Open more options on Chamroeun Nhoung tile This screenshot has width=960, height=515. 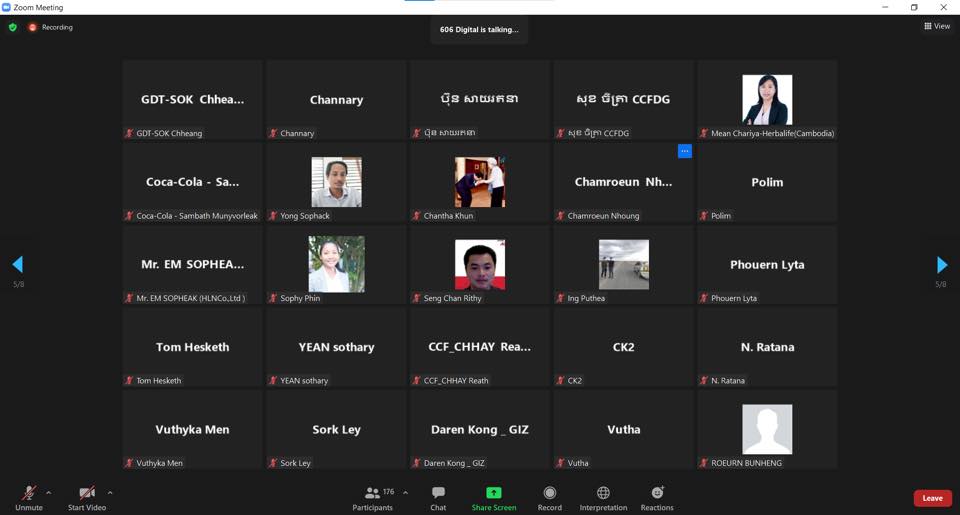(x=685, y=151)
